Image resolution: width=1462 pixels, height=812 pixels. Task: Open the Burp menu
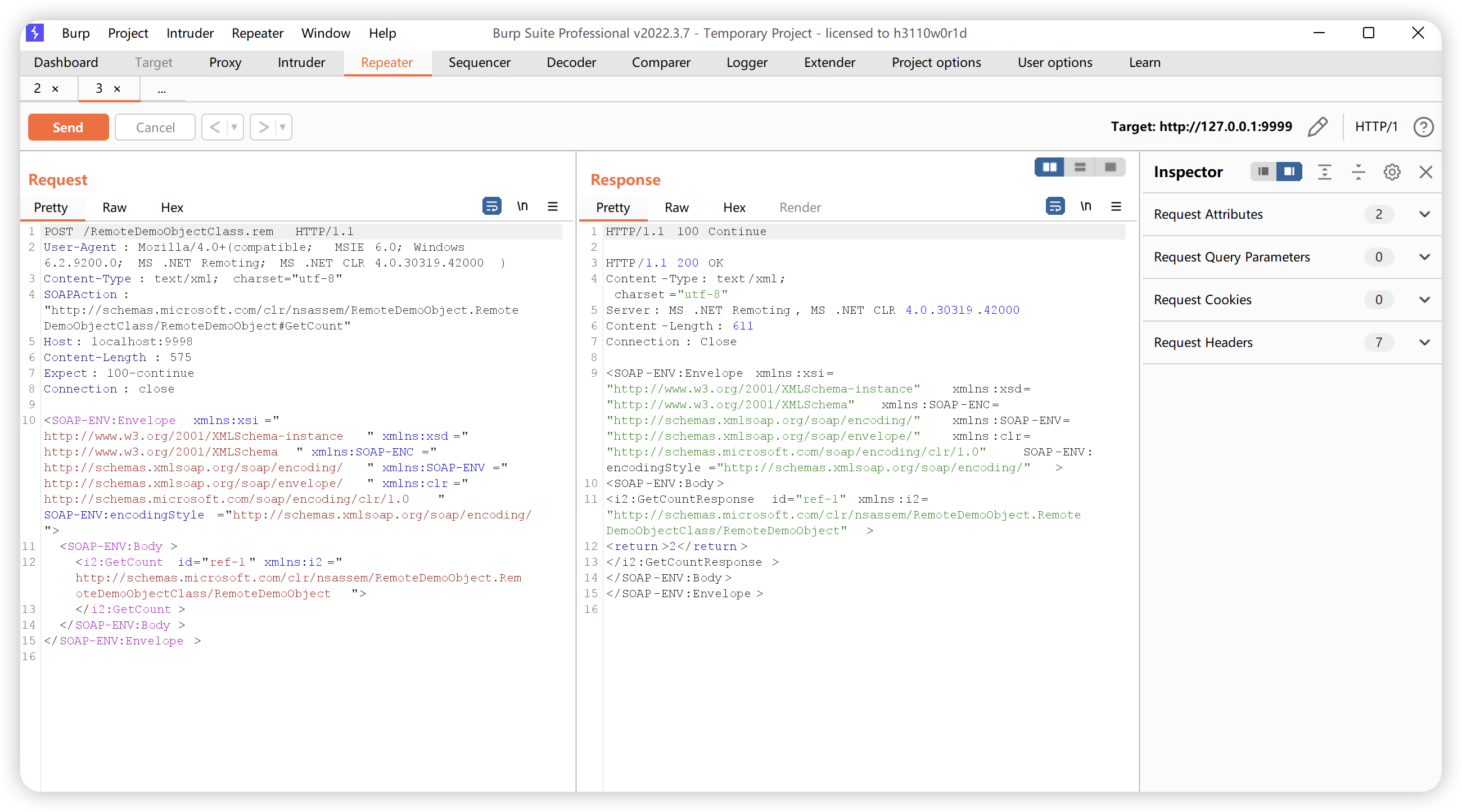click(75, 33)
